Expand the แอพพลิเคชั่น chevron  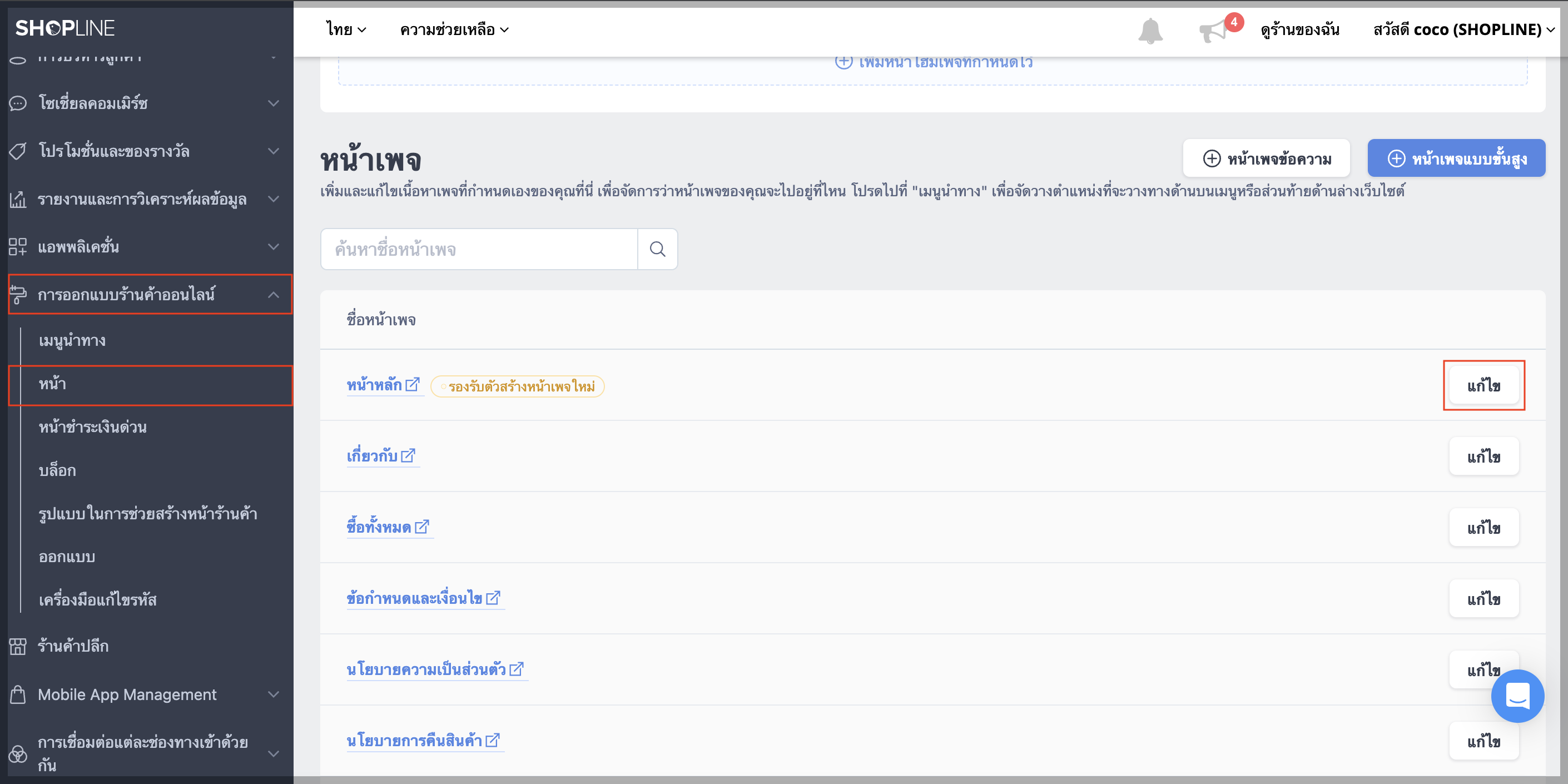pos(274,246)
